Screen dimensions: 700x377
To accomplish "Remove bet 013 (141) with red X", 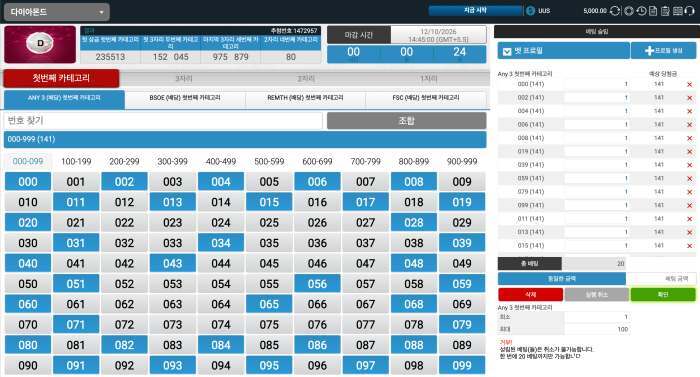I will pyautogui.click(x=689, y=232).
